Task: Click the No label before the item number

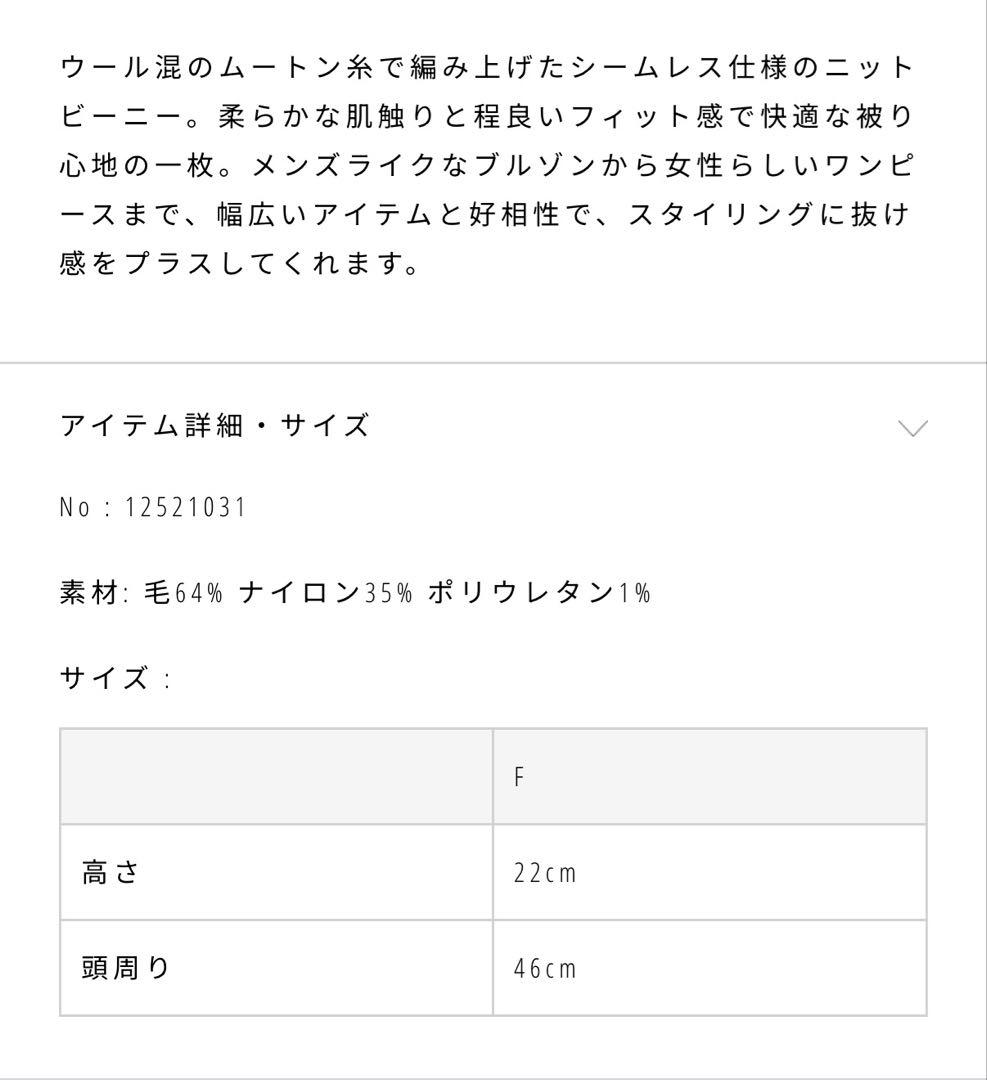Action: (x=75, y=508)
